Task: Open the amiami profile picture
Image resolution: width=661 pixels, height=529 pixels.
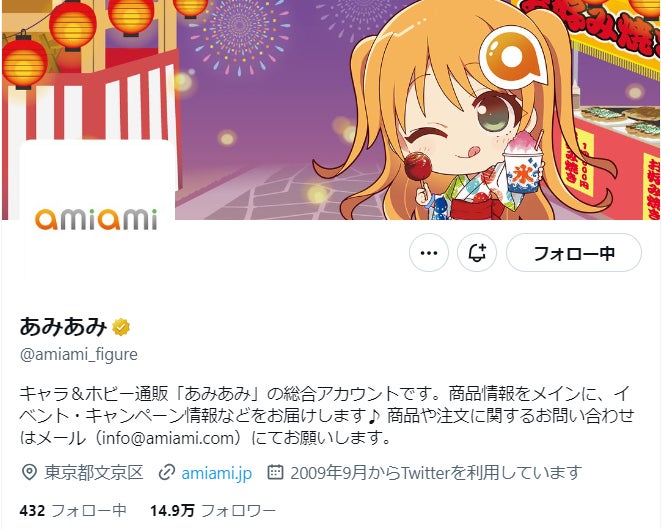Action: [97, 215]
